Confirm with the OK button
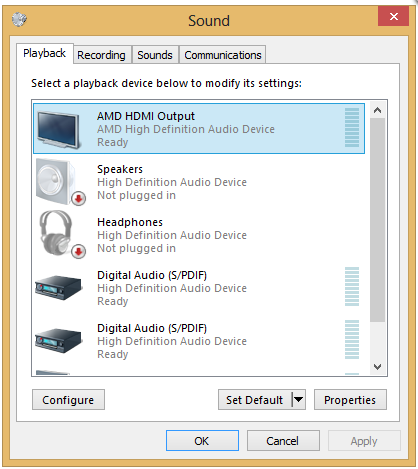This screenshot has height=469, width=418. click(x=202, y=441)
